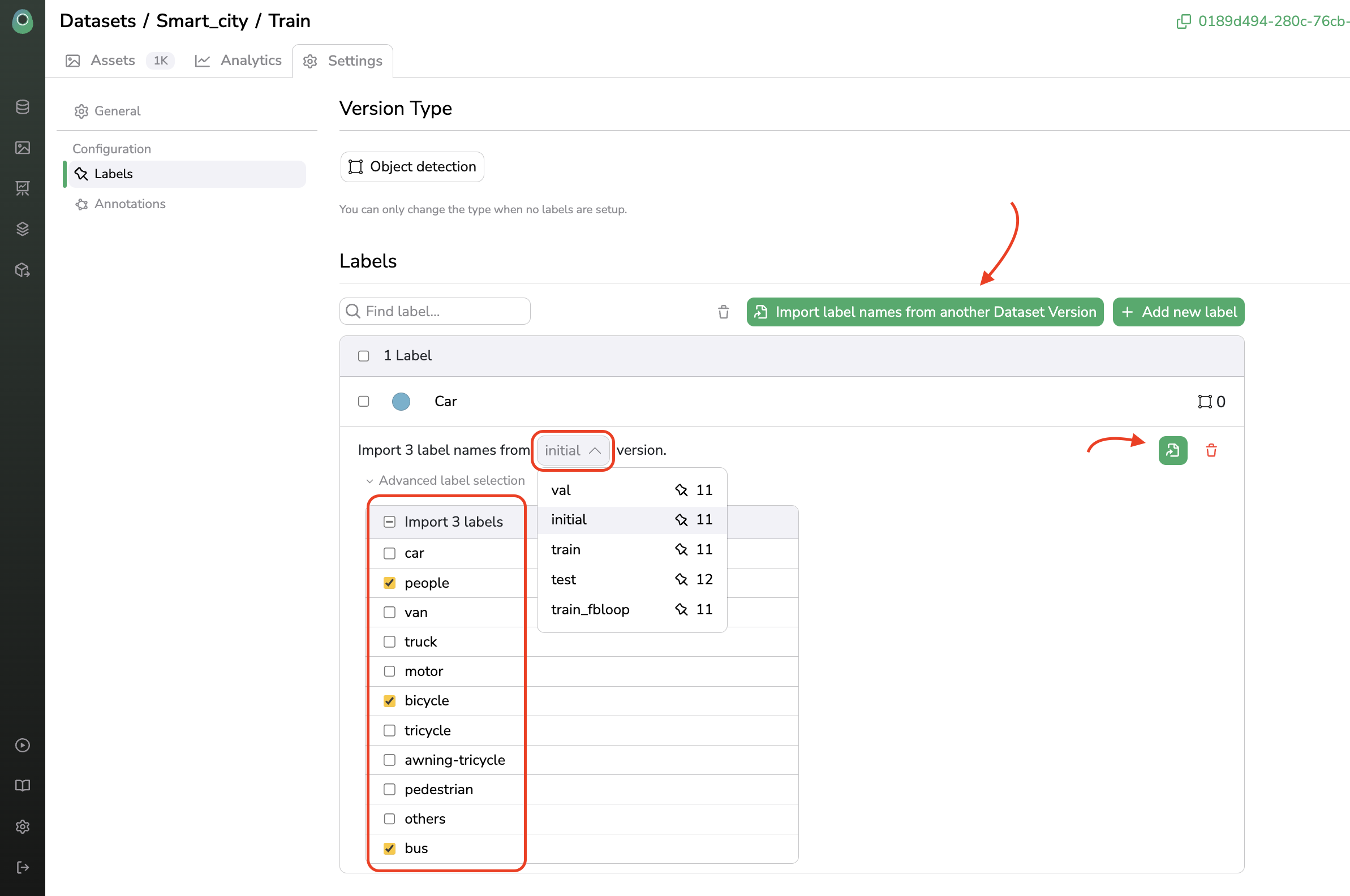Viewport: 1350px width, 896px height.
Task: Delete import row with red trash icon
Action: click(1211, 450)
